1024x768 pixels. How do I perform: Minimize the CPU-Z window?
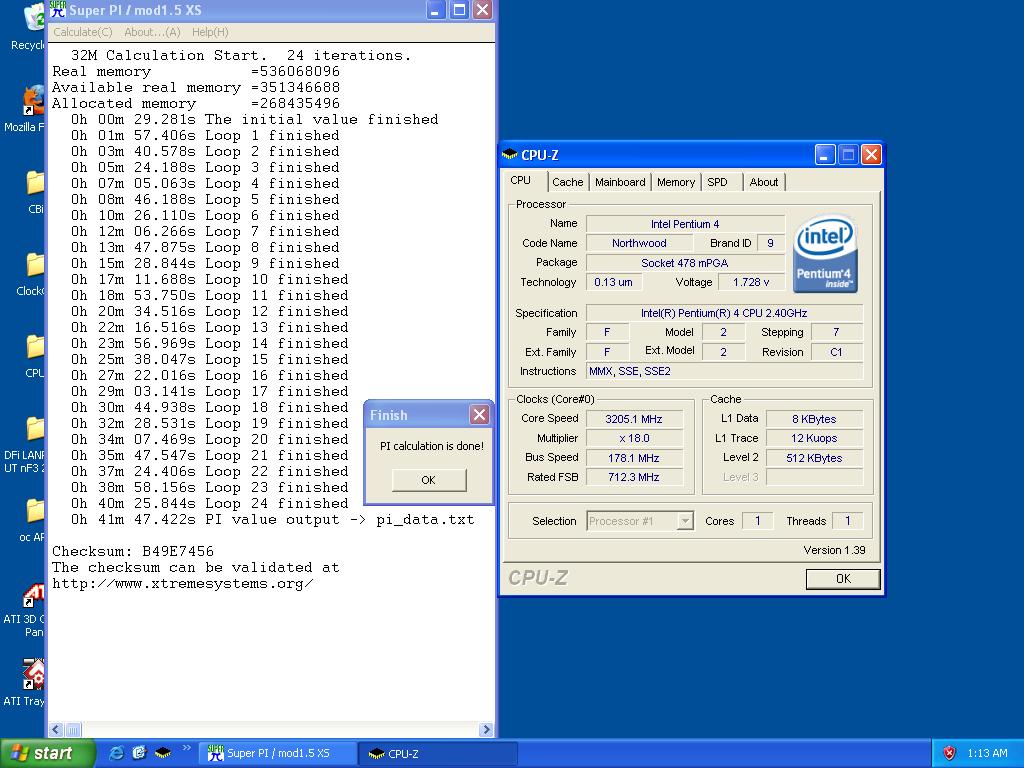pyautogui.click(x=825, y=155)
